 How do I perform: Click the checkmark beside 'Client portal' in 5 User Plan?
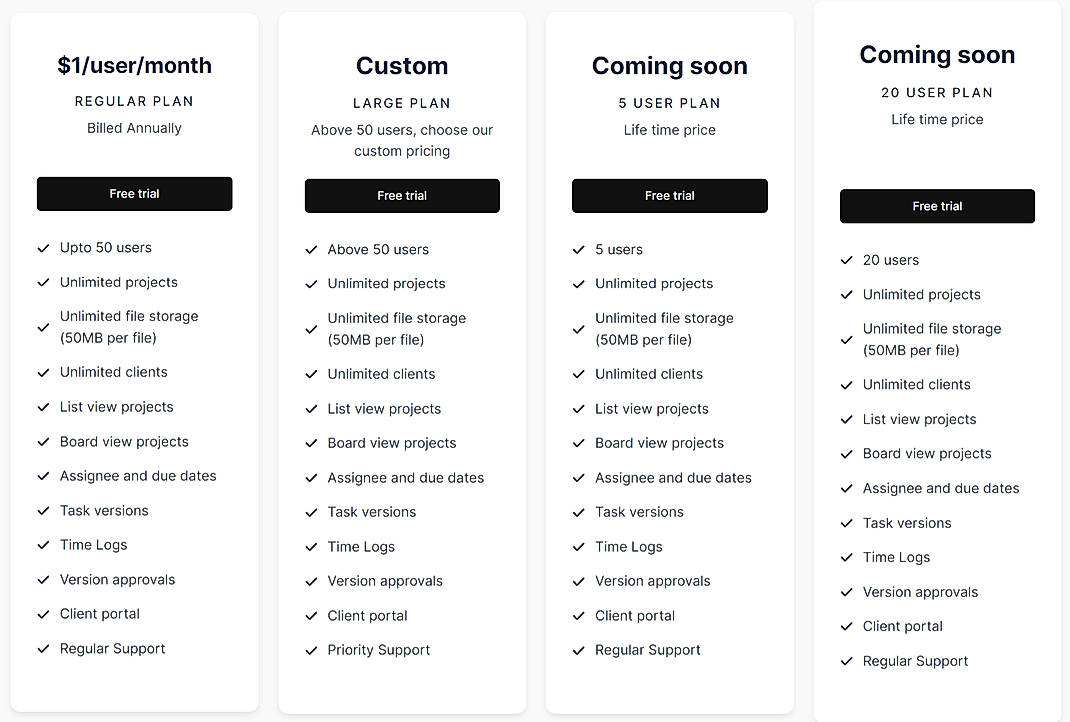click(578, 615)
